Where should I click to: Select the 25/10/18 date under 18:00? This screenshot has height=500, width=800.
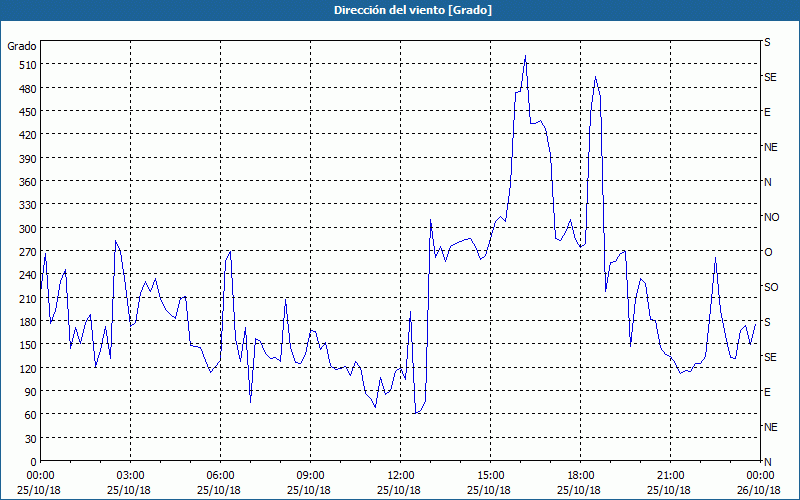click(579, 490)
